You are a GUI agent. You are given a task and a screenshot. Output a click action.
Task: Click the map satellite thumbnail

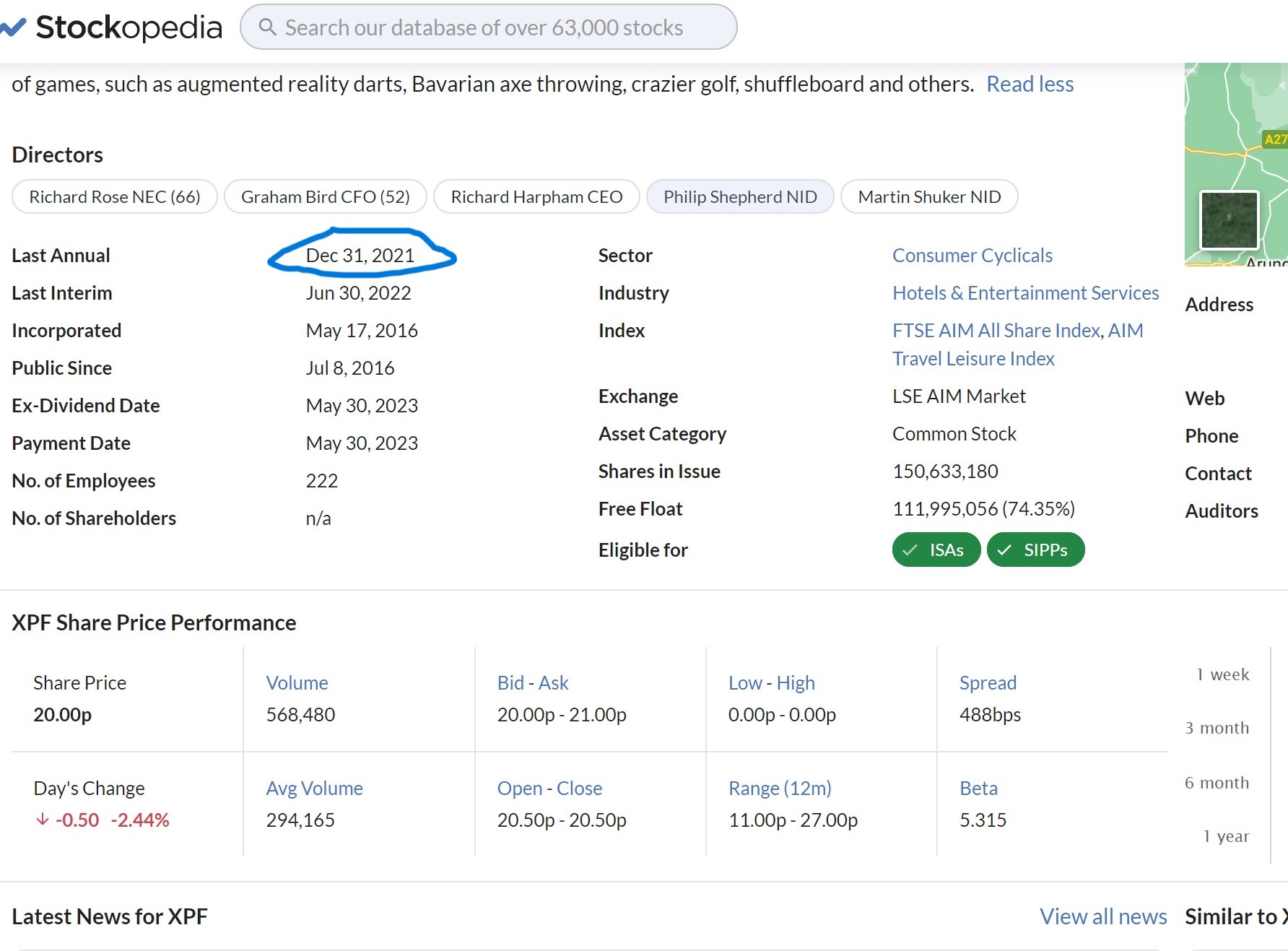tap(1229, 220)
